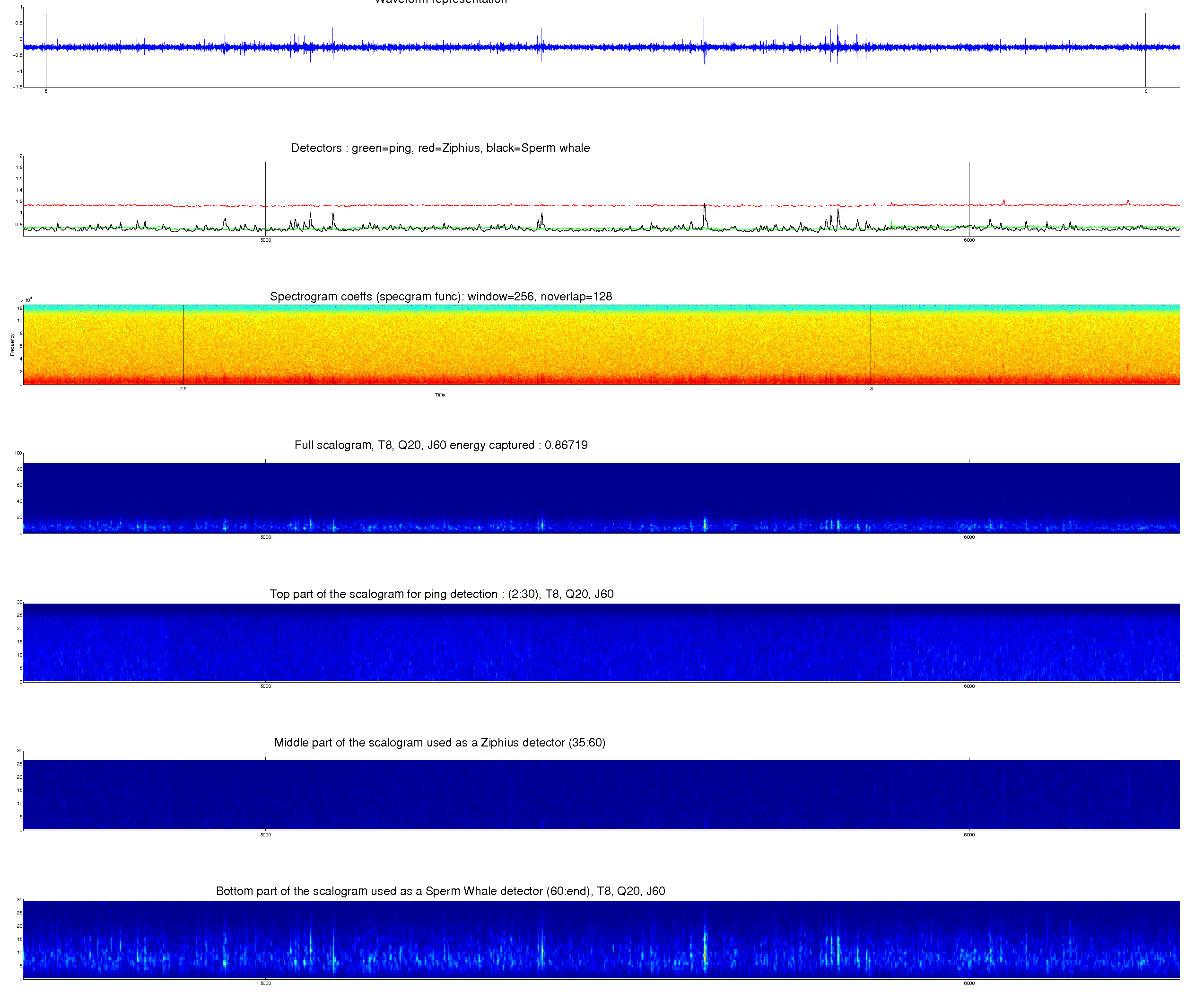Select the Sperm Whale detector scalogram title

[440, 891]
